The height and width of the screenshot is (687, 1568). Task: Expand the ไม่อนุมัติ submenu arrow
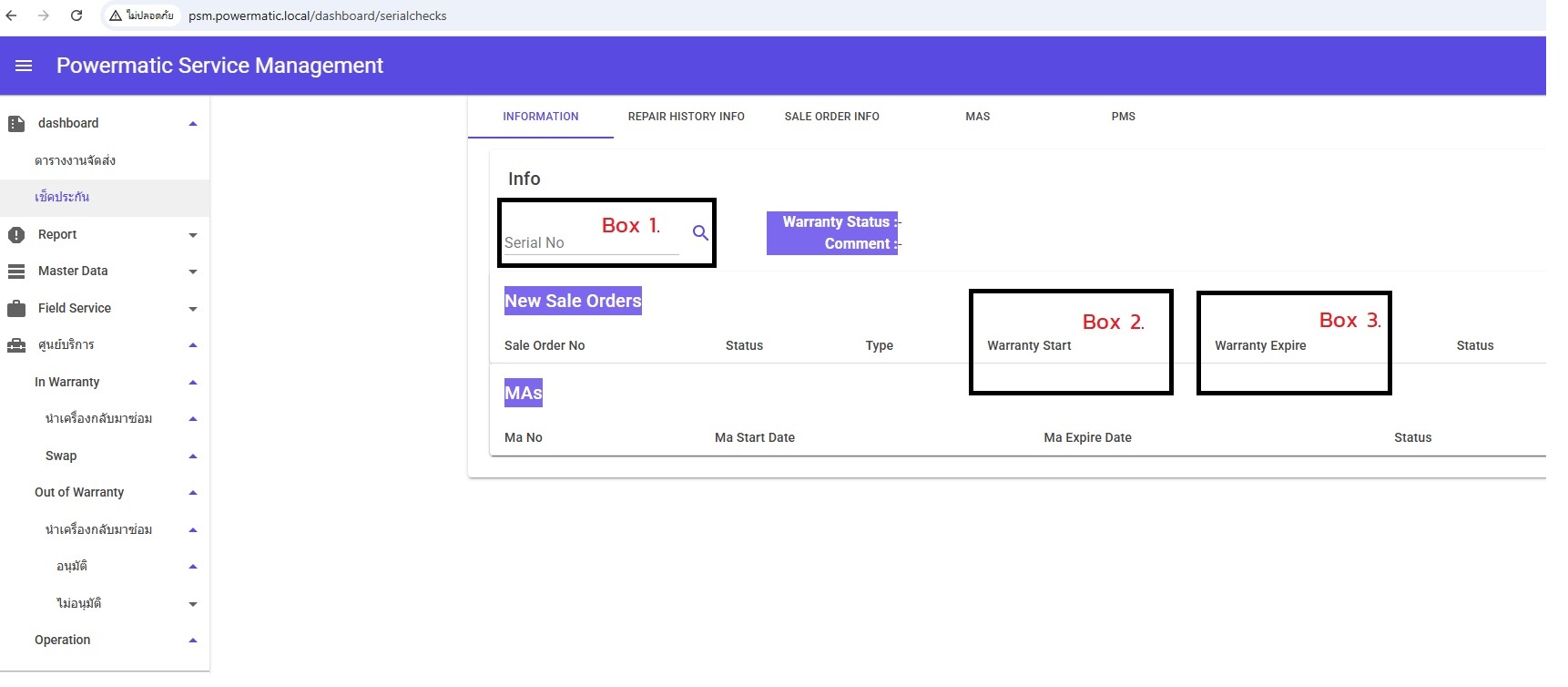(x=193, y=604)
